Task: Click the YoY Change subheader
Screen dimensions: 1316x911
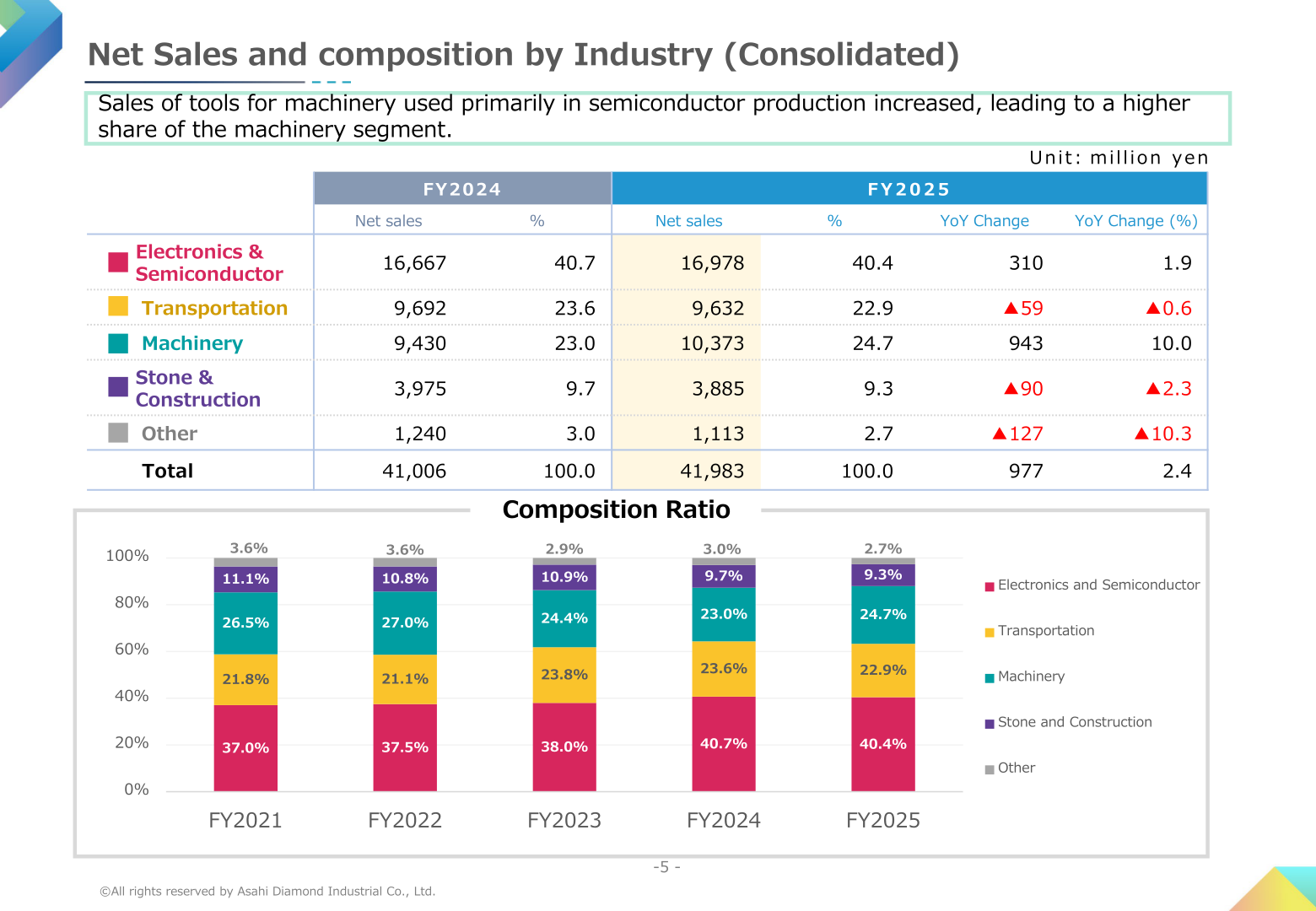Action: pyautogui.click(x=984, y=221)
